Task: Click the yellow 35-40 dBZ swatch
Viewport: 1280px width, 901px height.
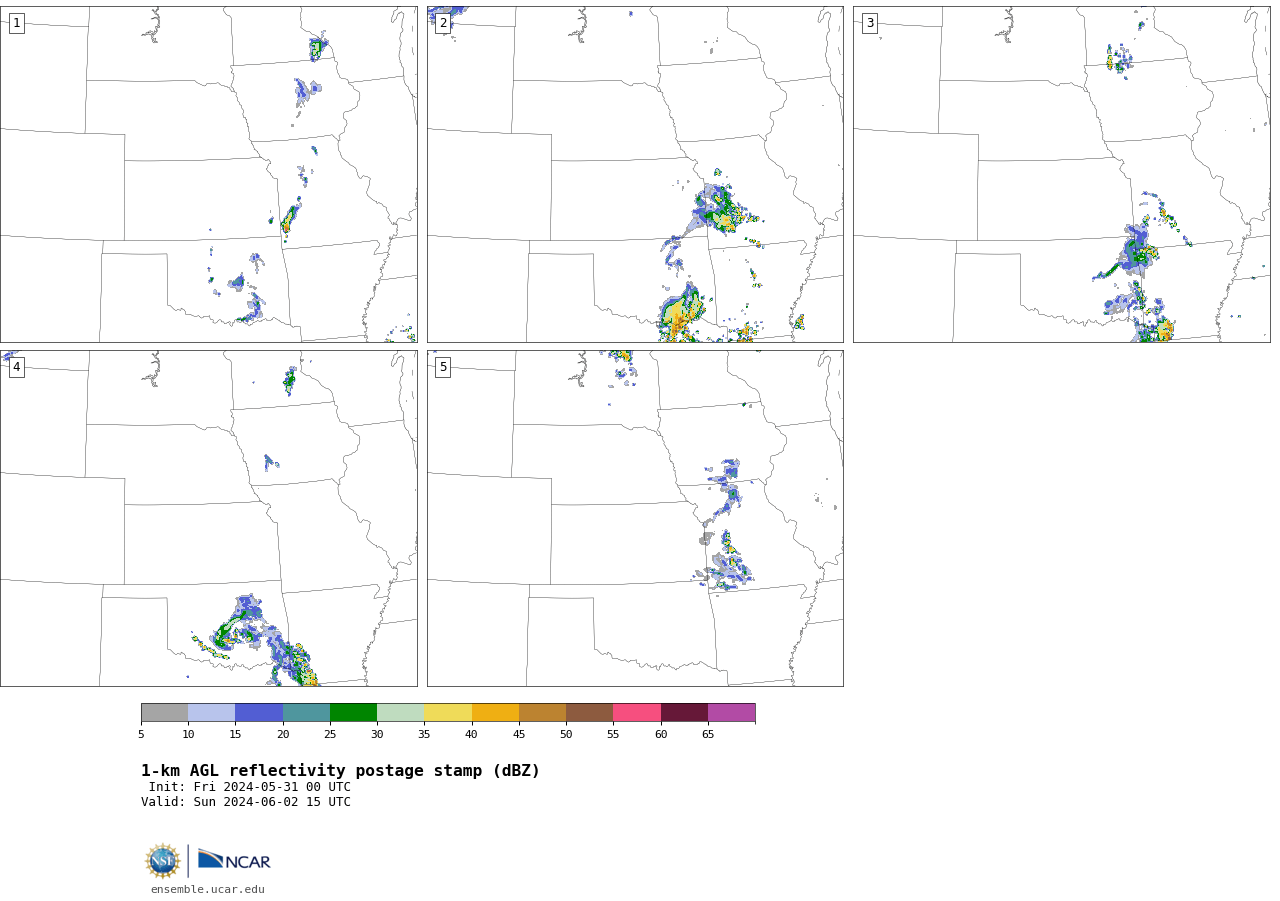Action: tap(448, 713)
